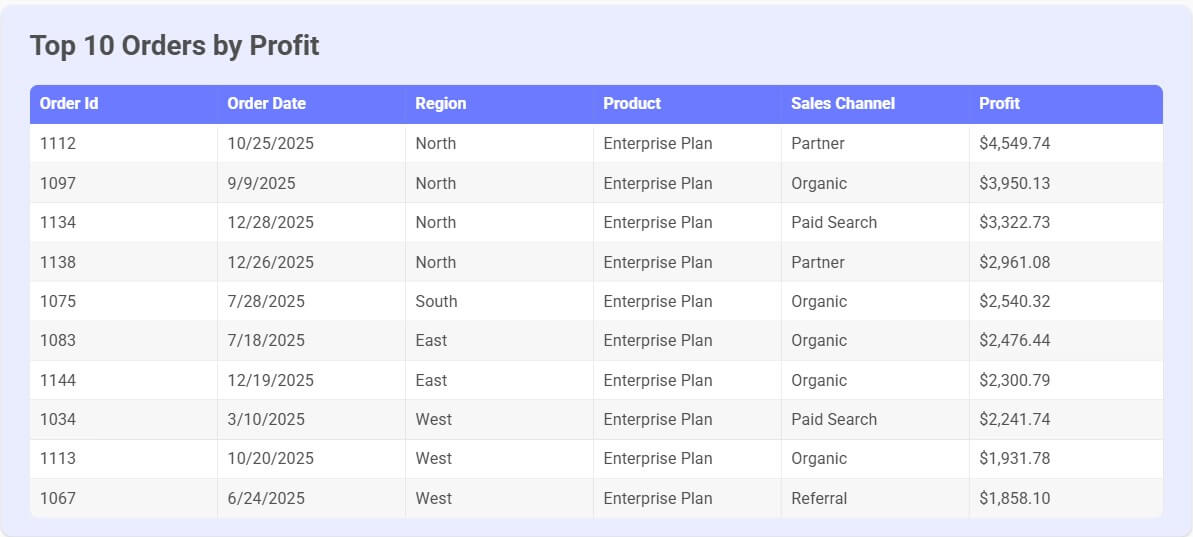This screenshot has width=1193, height=537.
Task: Click the date 6/24/2025
Action: 266,498
